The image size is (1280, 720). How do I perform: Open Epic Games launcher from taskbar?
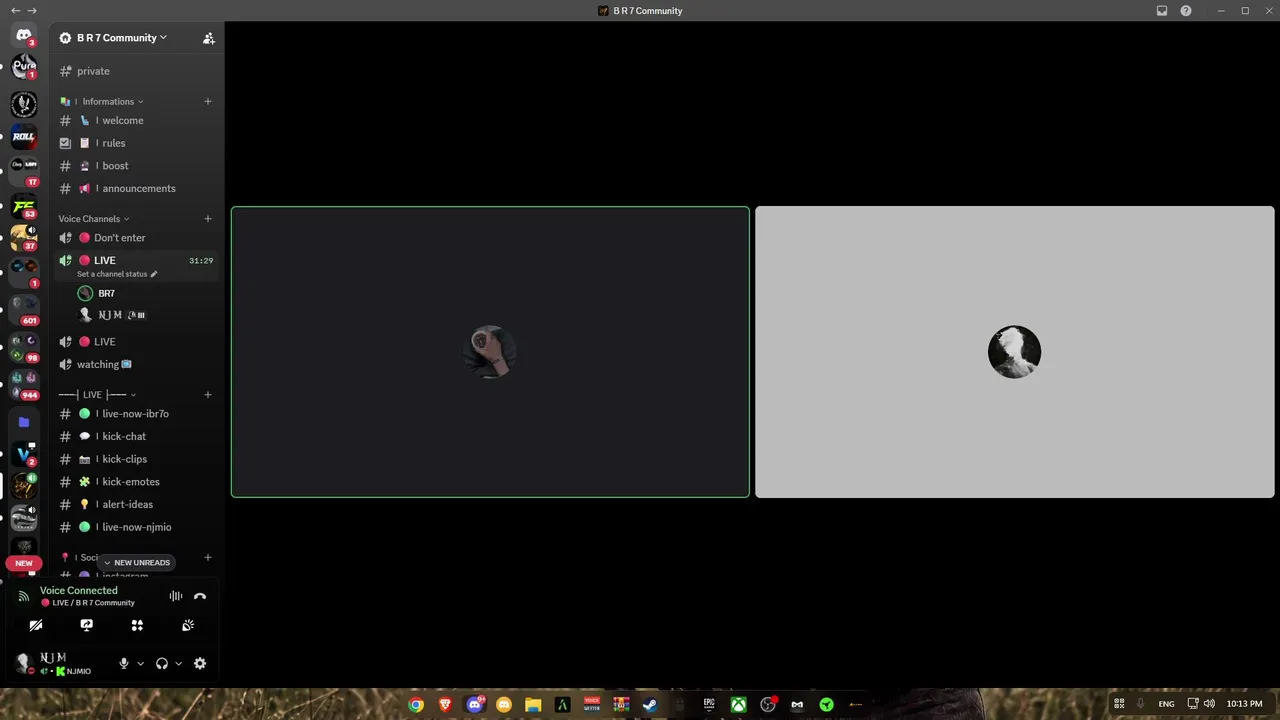coord(709,704)
